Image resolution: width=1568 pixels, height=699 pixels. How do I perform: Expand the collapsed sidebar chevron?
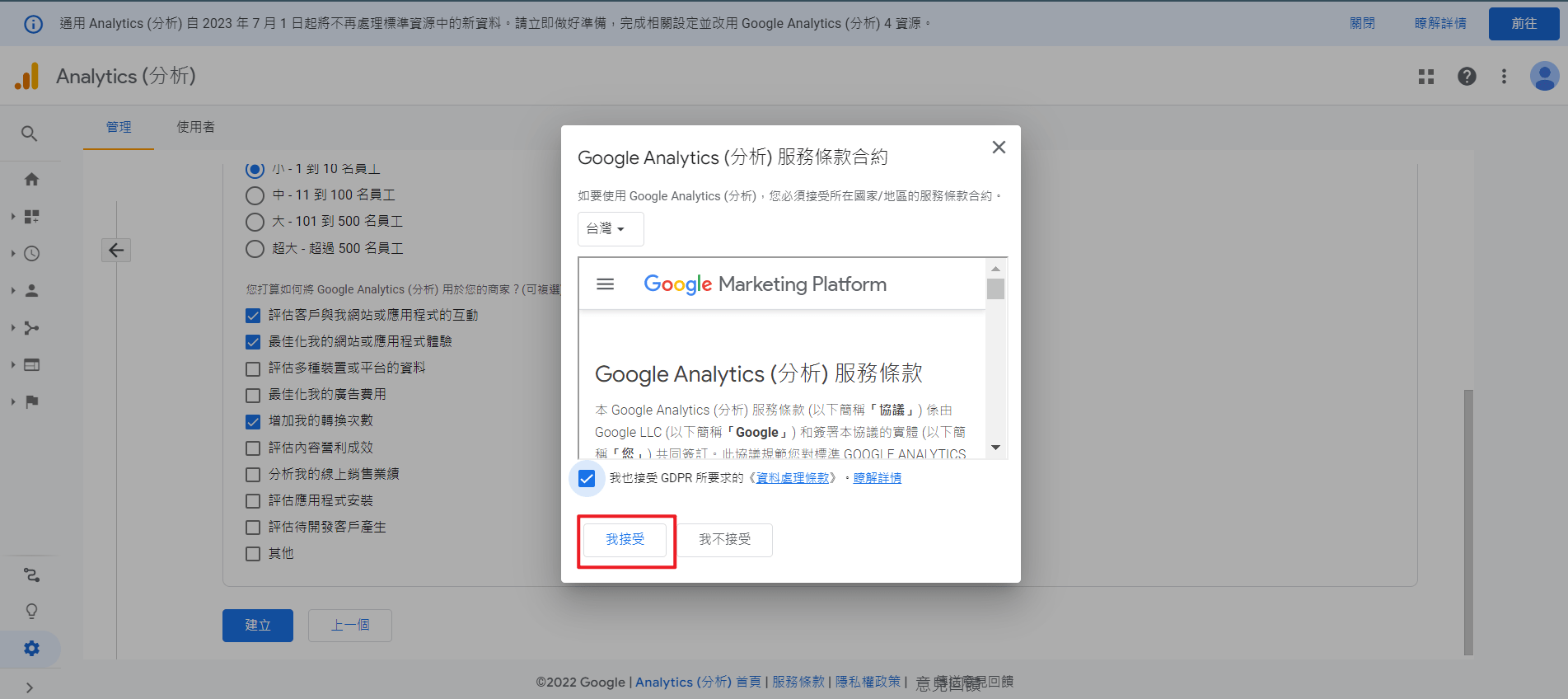pos(30,687)
